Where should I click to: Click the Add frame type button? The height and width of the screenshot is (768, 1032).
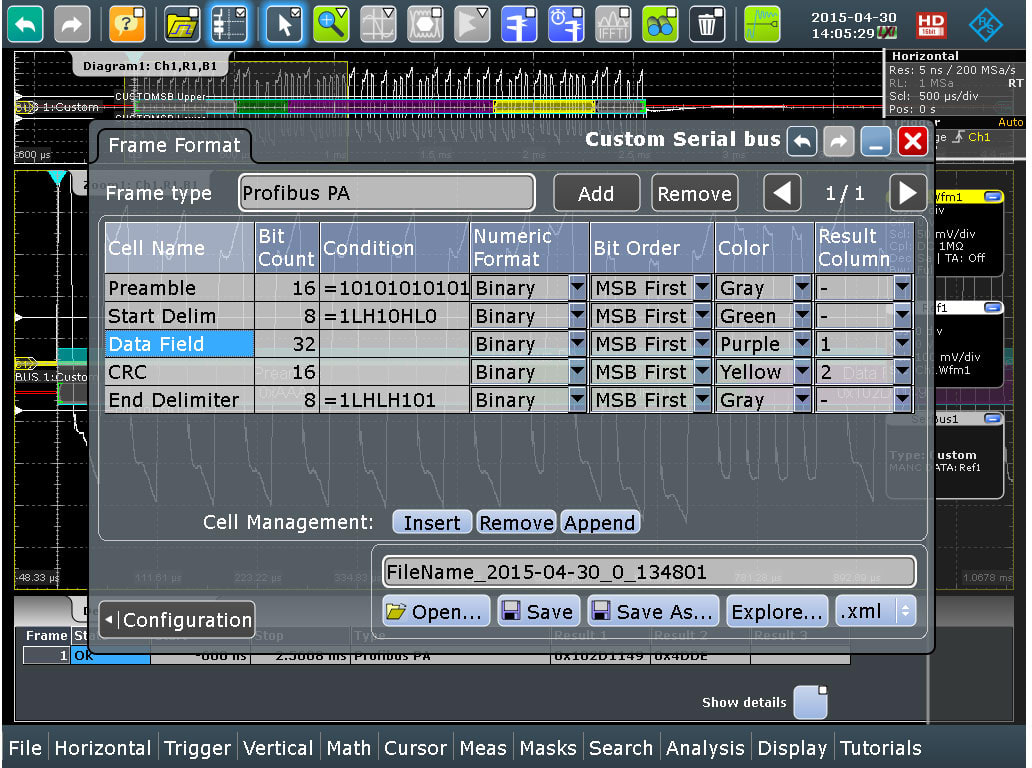tap(596, 193)
